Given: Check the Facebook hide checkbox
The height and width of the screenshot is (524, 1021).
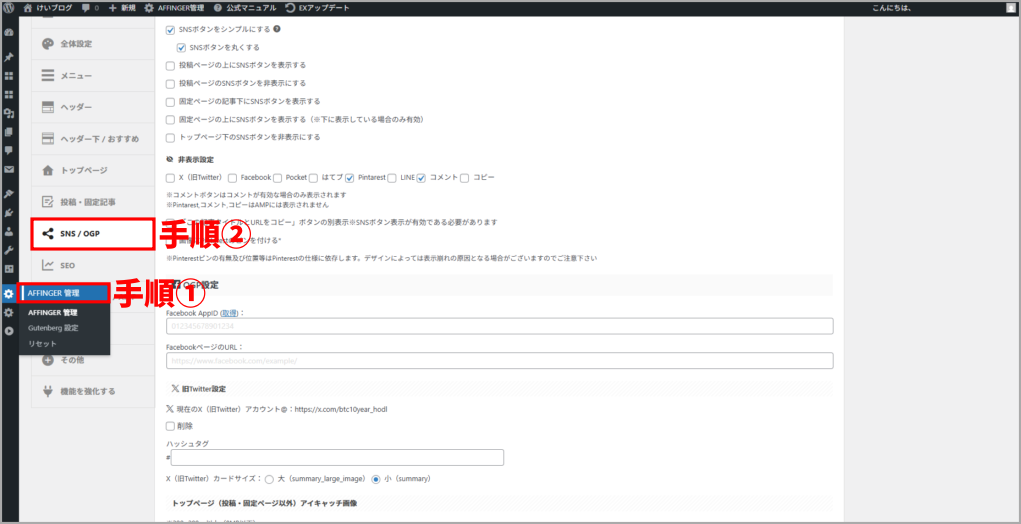Looking at the screenshot, I should [x=233, y=178].
